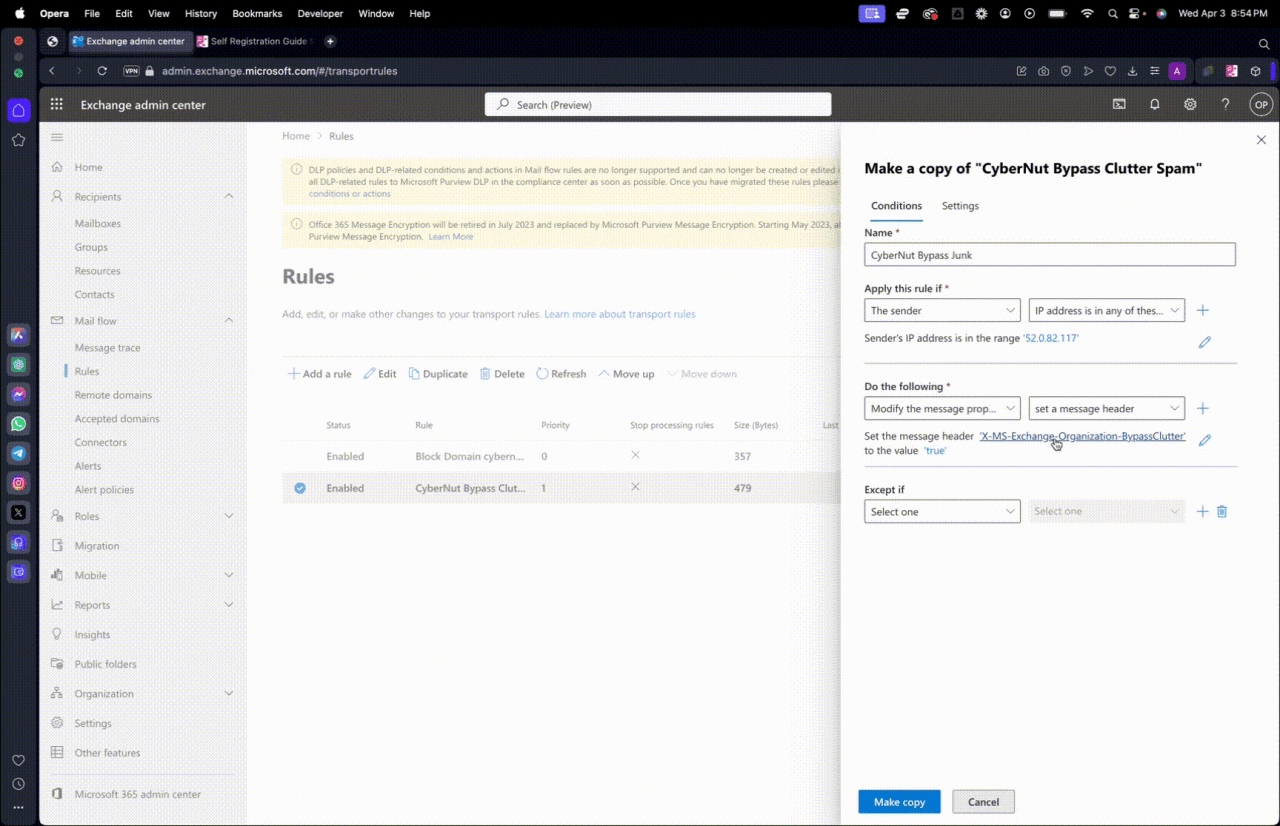
Task: Click the Cancel button
Action: 983,802
